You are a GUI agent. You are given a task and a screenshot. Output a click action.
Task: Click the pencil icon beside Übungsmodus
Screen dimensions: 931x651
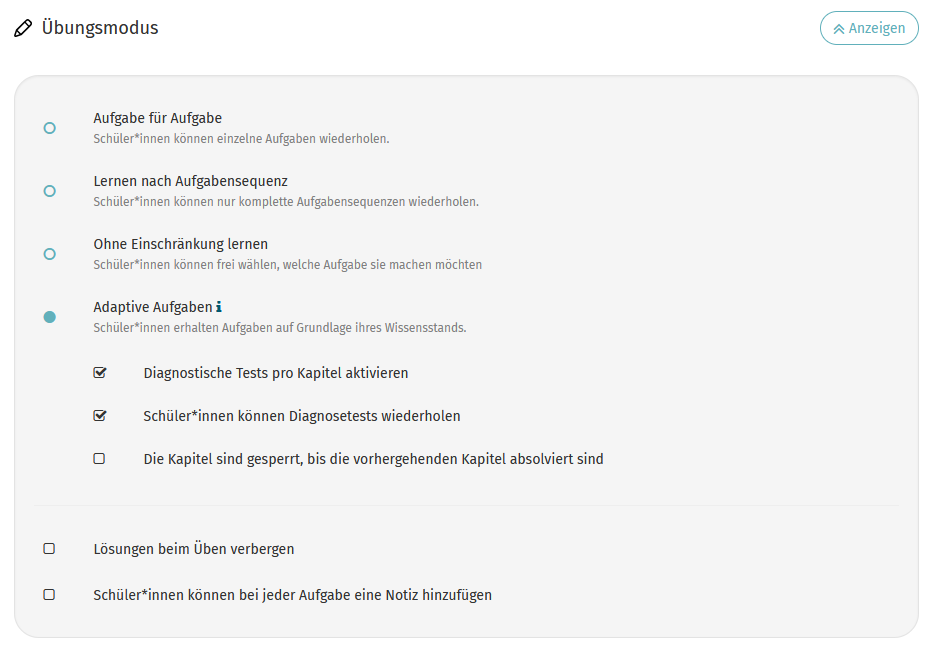coord(23,28)
